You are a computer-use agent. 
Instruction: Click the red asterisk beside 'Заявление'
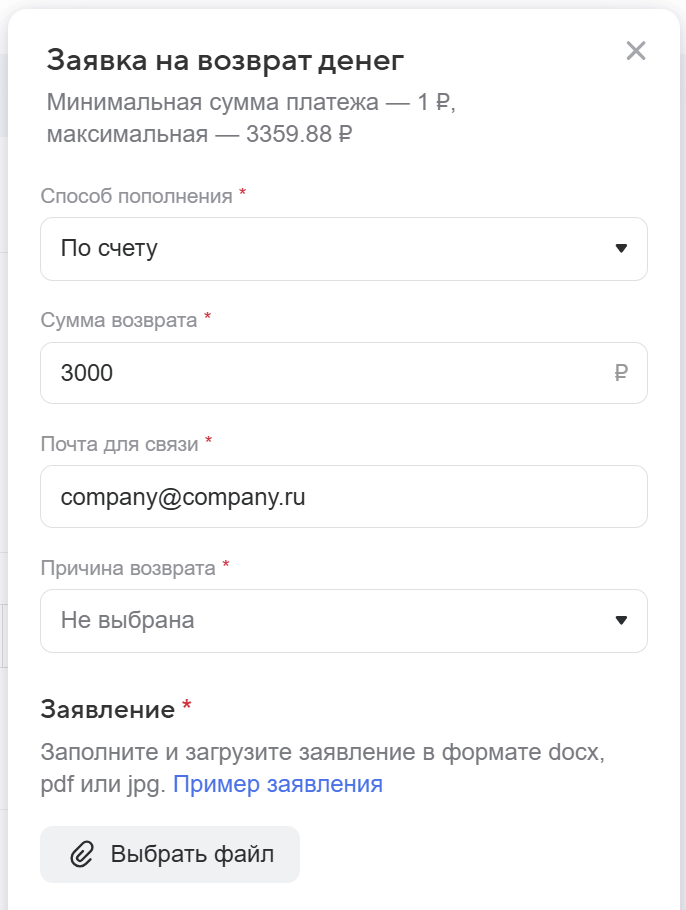[186, 708]
